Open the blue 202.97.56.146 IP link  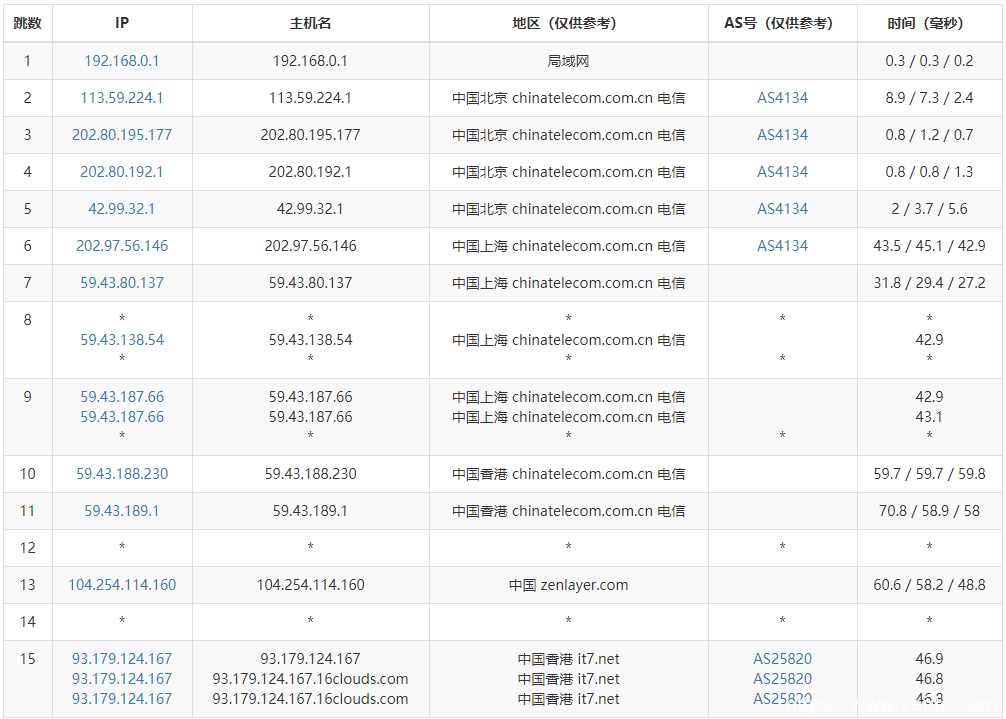click(122, 246)
